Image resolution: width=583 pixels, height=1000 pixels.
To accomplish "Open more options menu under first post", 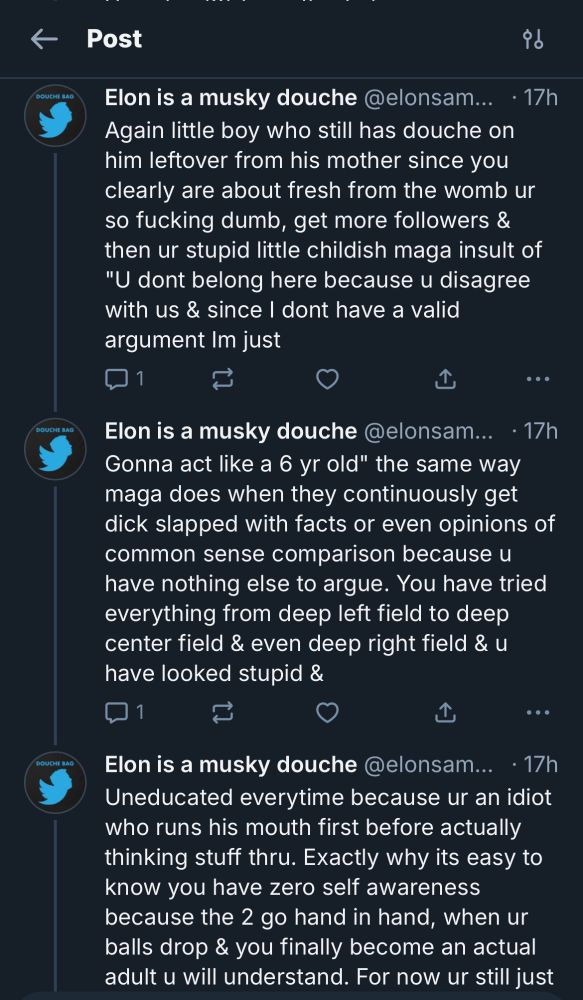I will [x=538, y=379].
